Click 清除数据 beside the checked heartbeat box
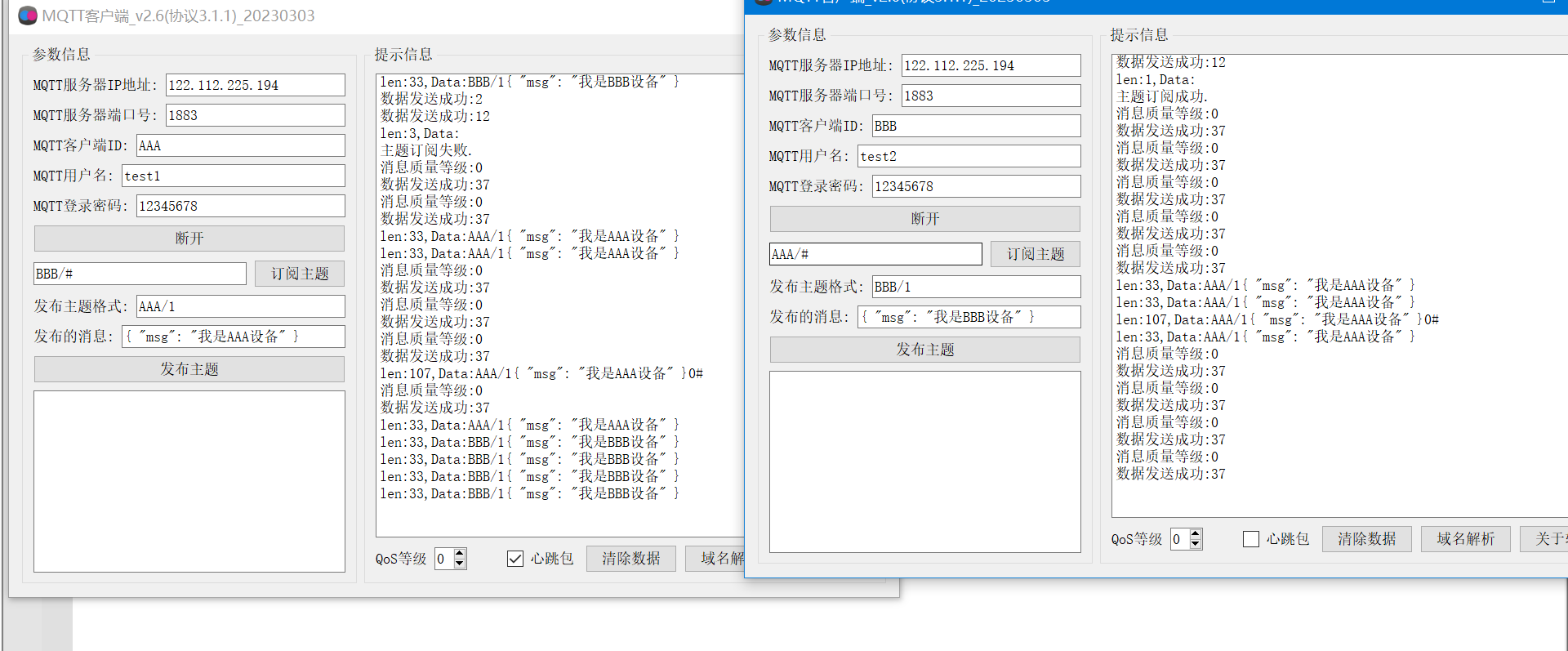1568x651 pixels. 630,559
